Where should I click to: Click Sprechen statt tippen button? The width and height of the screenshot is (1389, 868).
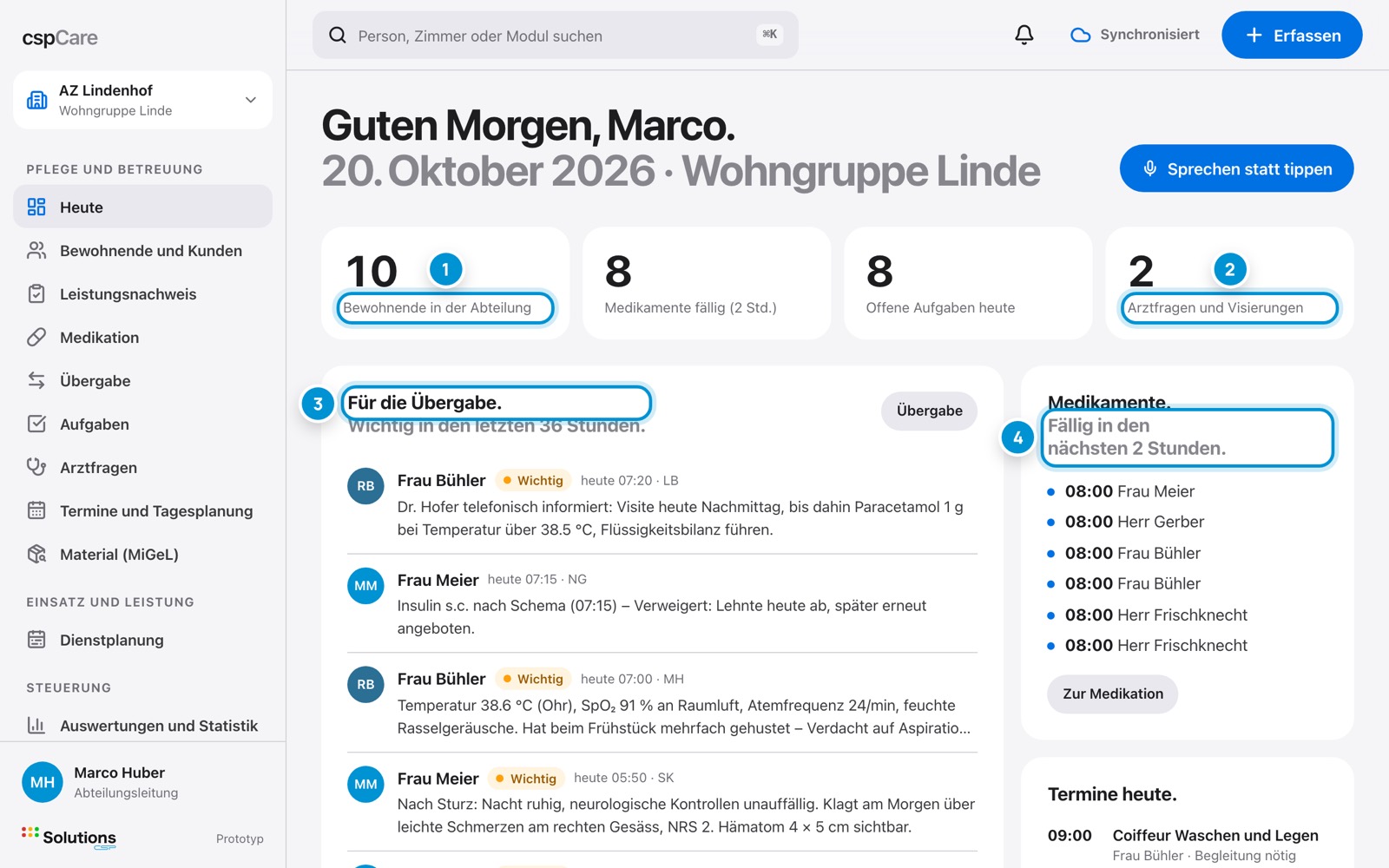pyautogui.click(x=1236, y=168)
